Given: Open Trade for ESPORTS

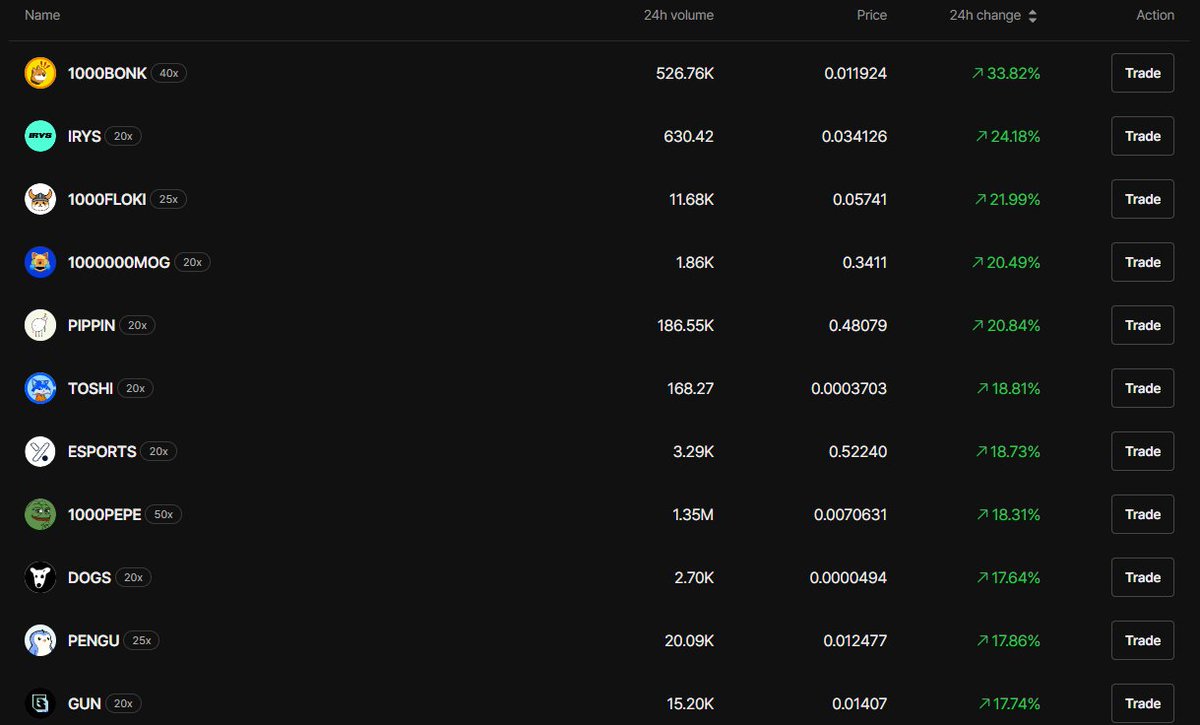Looking at the screenshot, I should (1143, 451).
